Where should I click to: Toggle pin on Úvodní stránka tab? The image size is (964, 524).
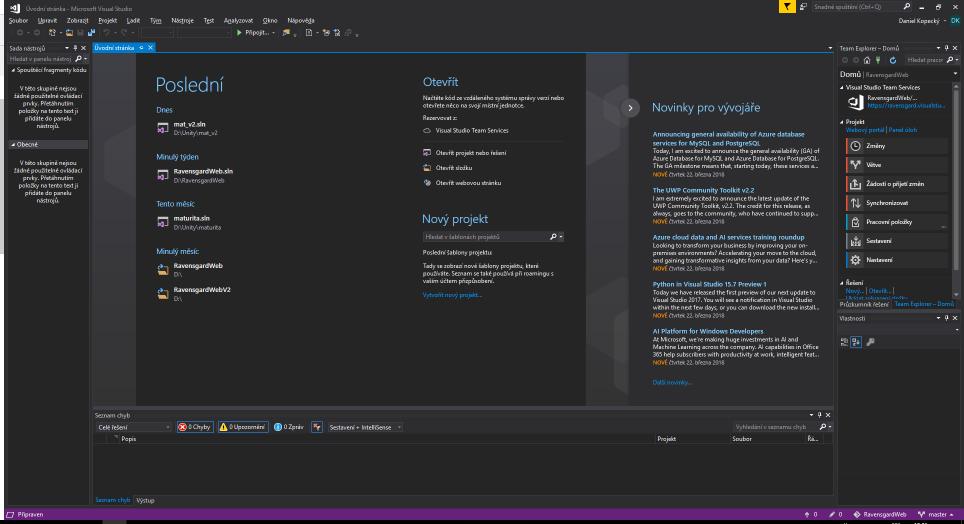141,47
